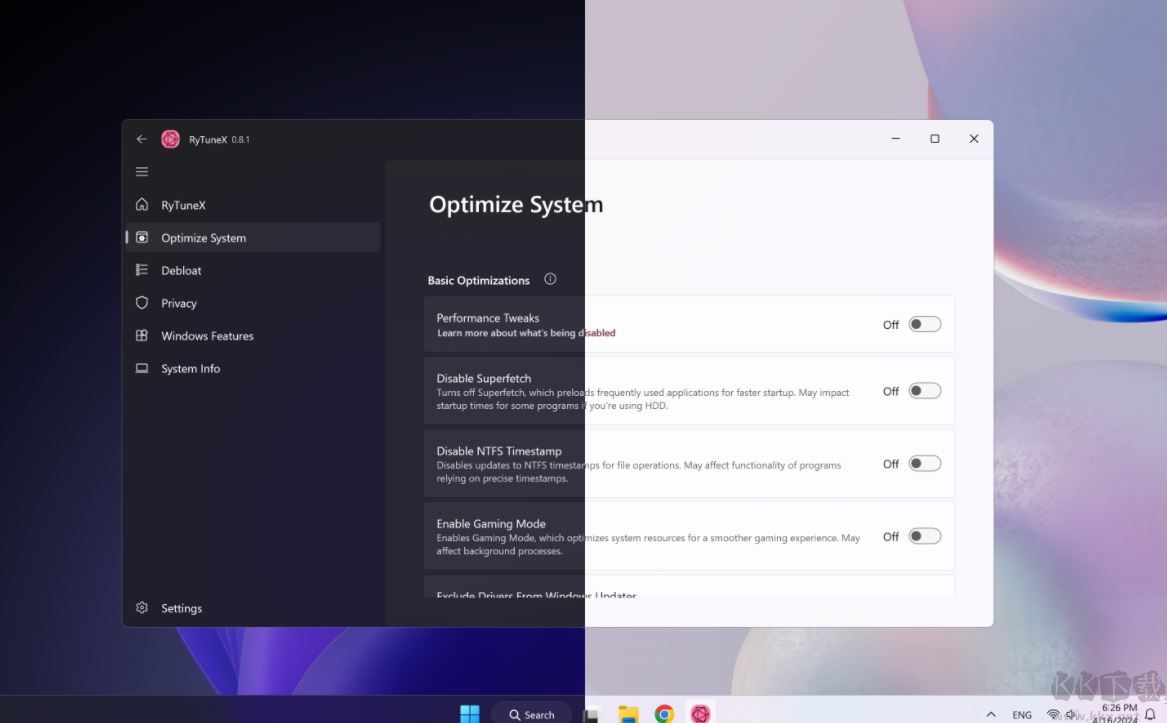
Task: View the System Info page
Action: [190, 369]
